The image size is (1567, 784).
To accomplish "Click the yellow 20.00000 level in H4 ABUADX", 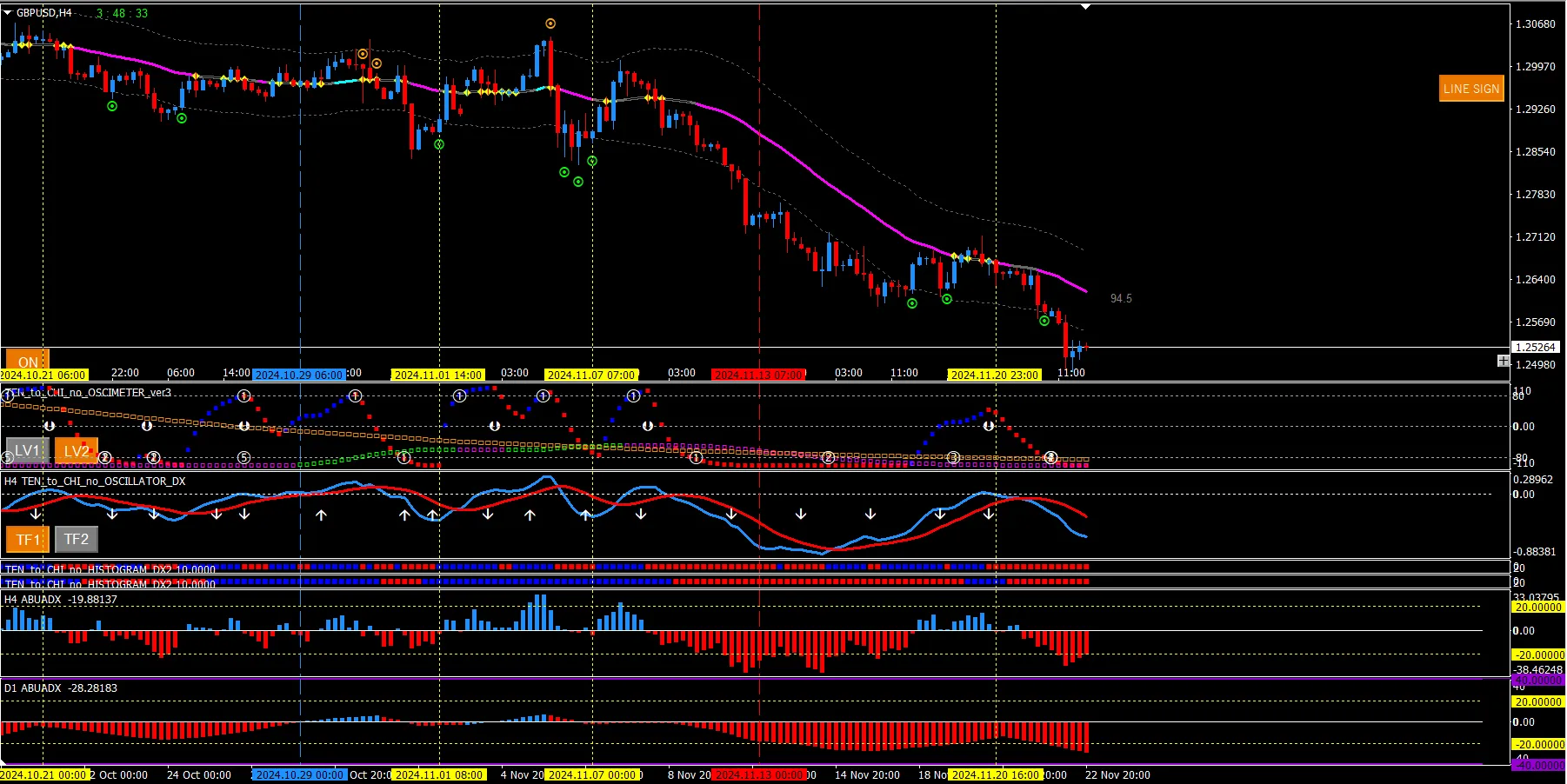I will [x=1538, y=608].
